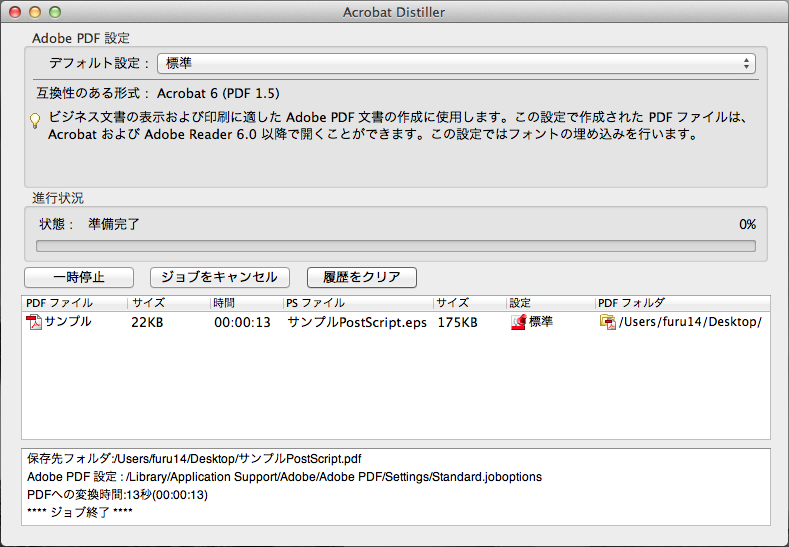Click the red close window button
The image size is (789, 547).
[x=15, y=12]
